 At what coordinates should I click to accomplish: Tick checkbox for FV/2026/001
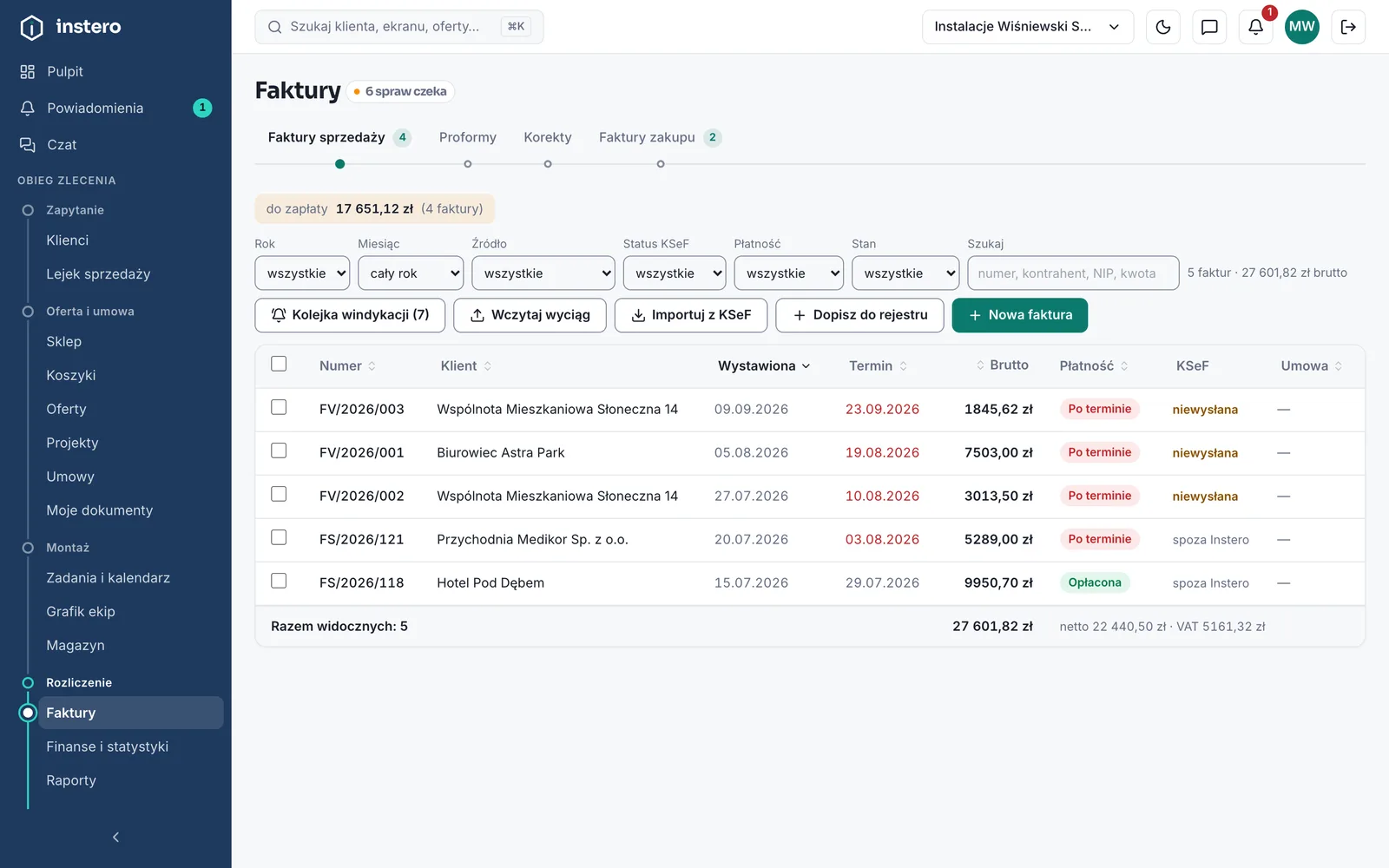pos(279,450)
